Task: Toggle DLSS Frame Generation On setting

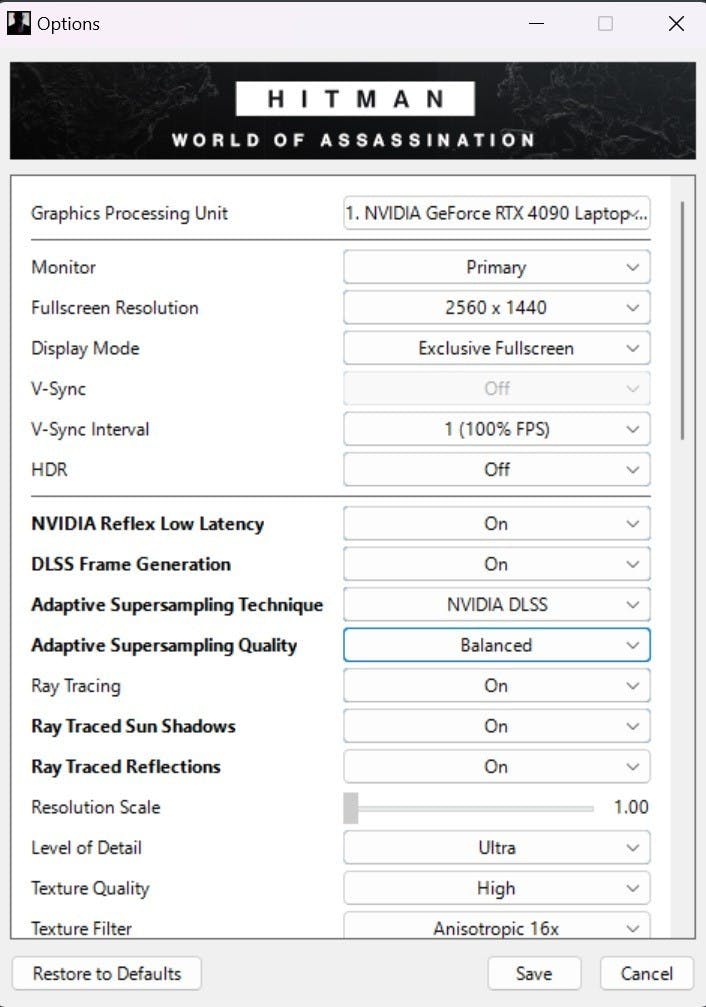Action: (x=497, y=564)
